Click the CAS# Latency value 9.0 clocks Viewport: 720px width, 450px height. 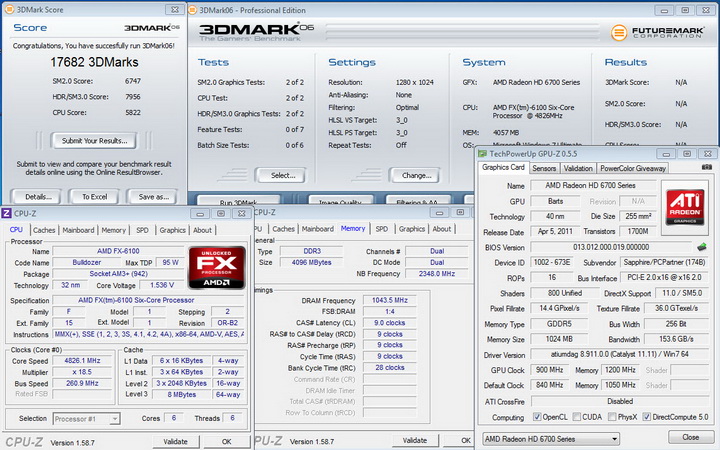pos(390,323)
